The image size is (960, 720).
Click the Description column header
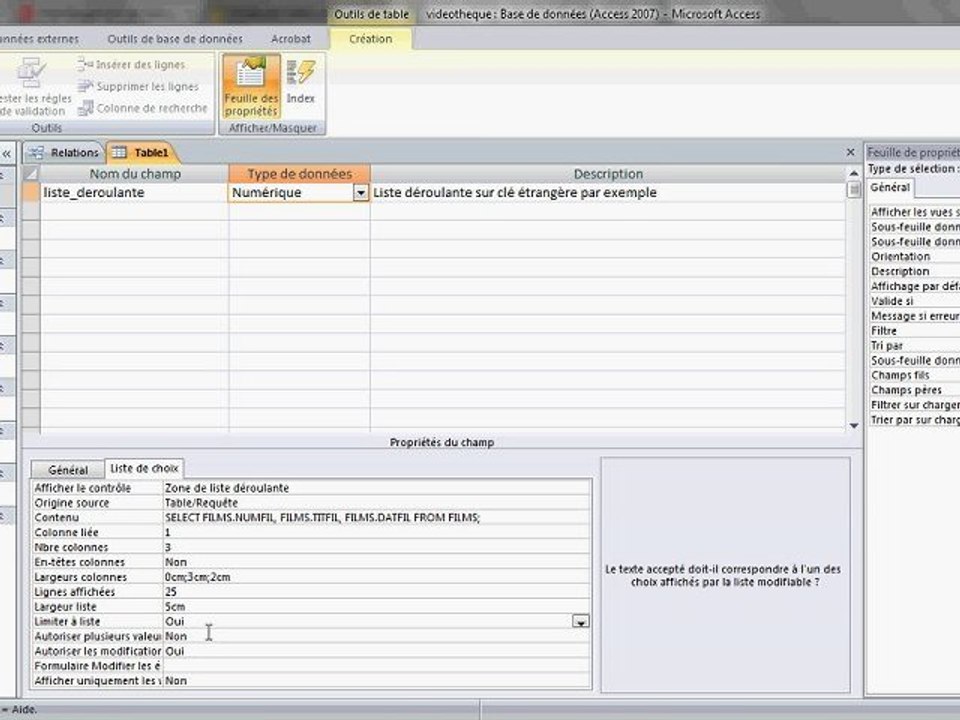click(x=608, y=174)
